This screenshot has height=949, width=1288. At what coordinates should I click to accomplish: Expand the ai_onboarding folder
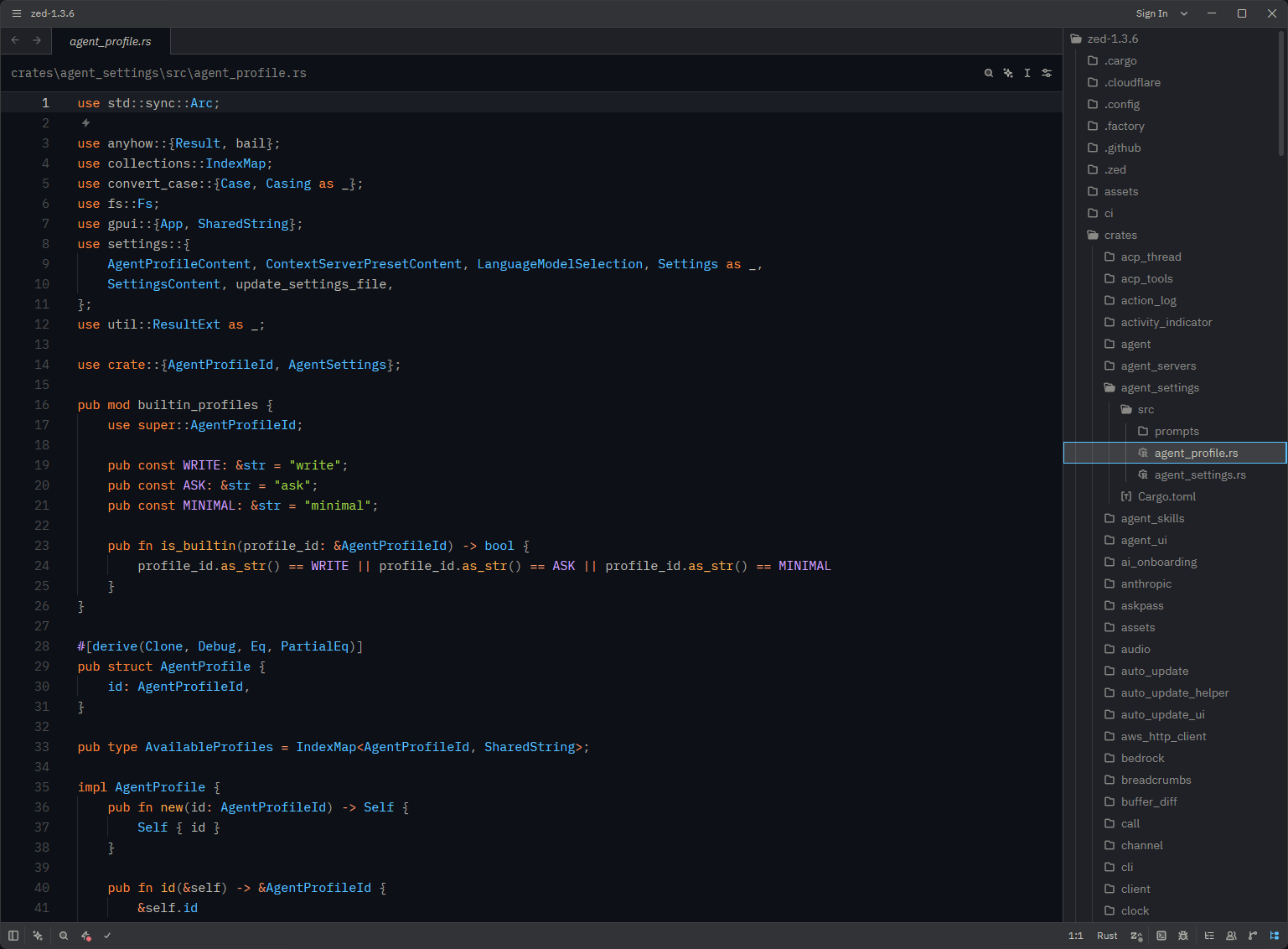tap(1173, 562)
